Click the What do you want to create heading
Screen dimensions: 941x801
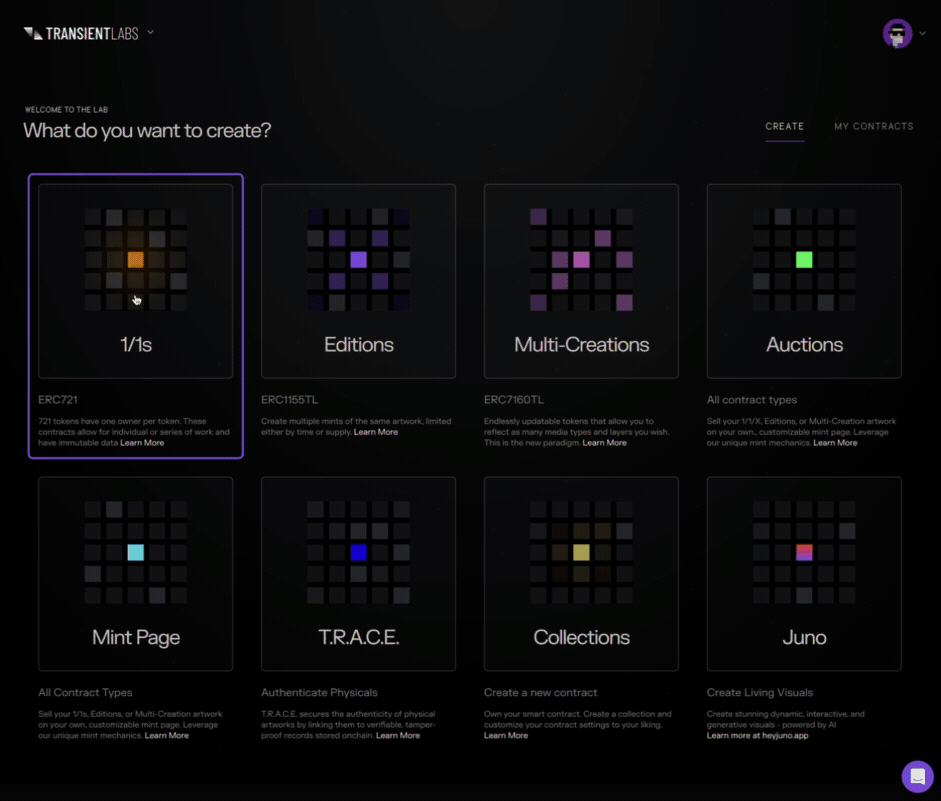[147, 130]
